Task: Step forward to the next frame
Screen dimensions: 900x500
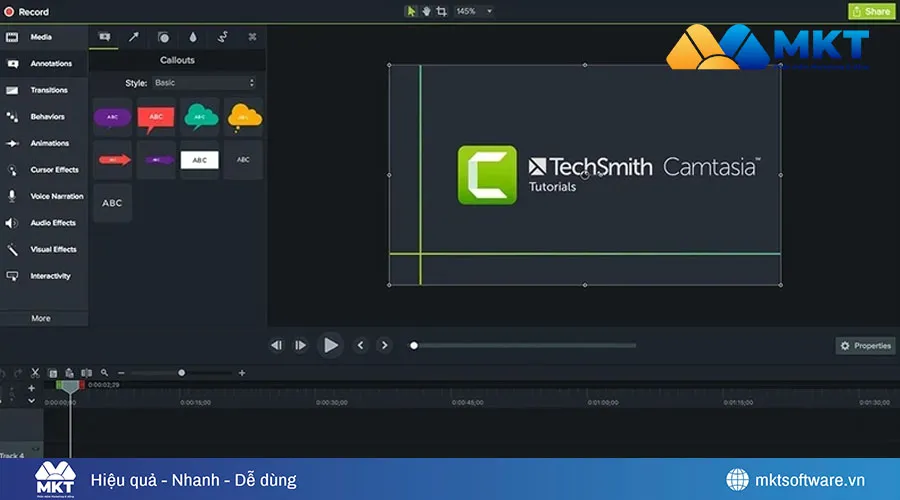Action: pos(300,346)
